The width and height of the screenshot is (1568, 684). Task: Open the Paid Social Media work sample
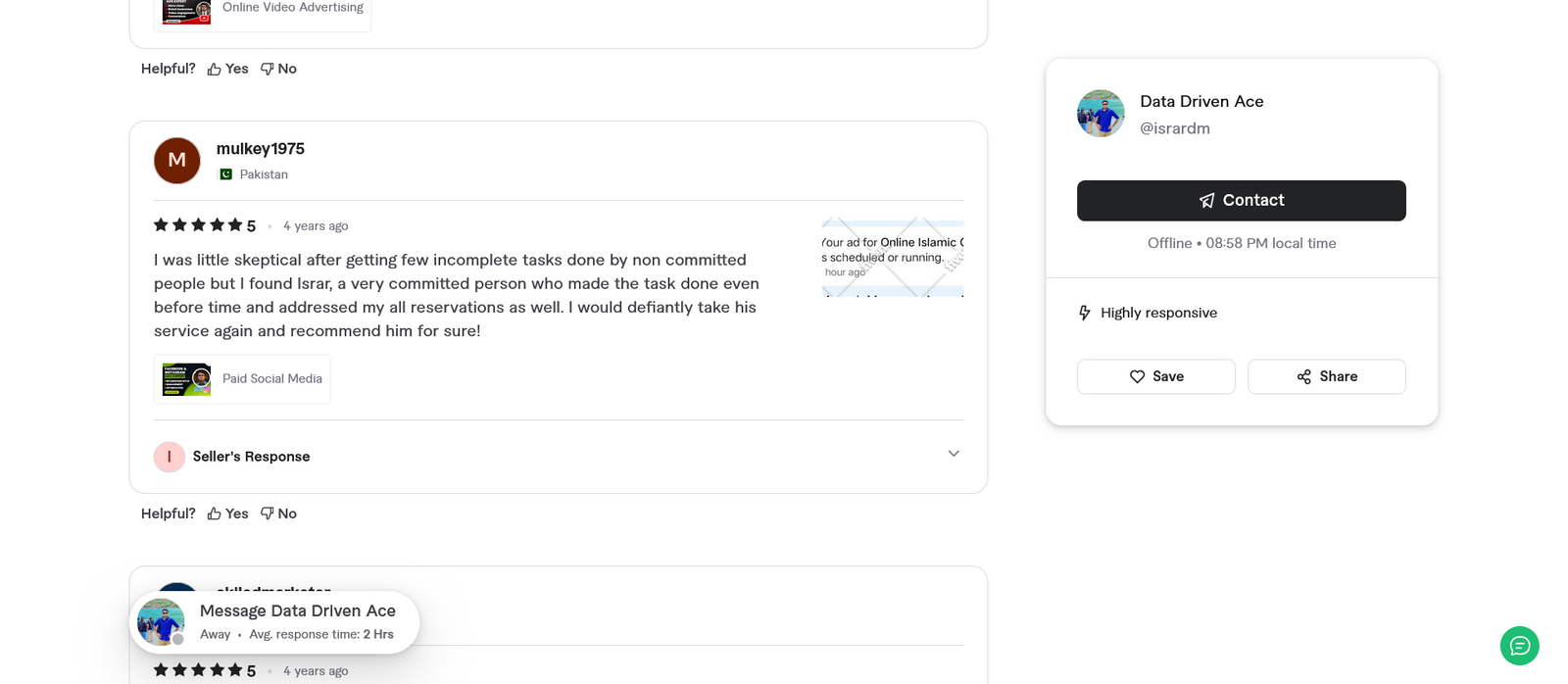(x=241, y=378)
